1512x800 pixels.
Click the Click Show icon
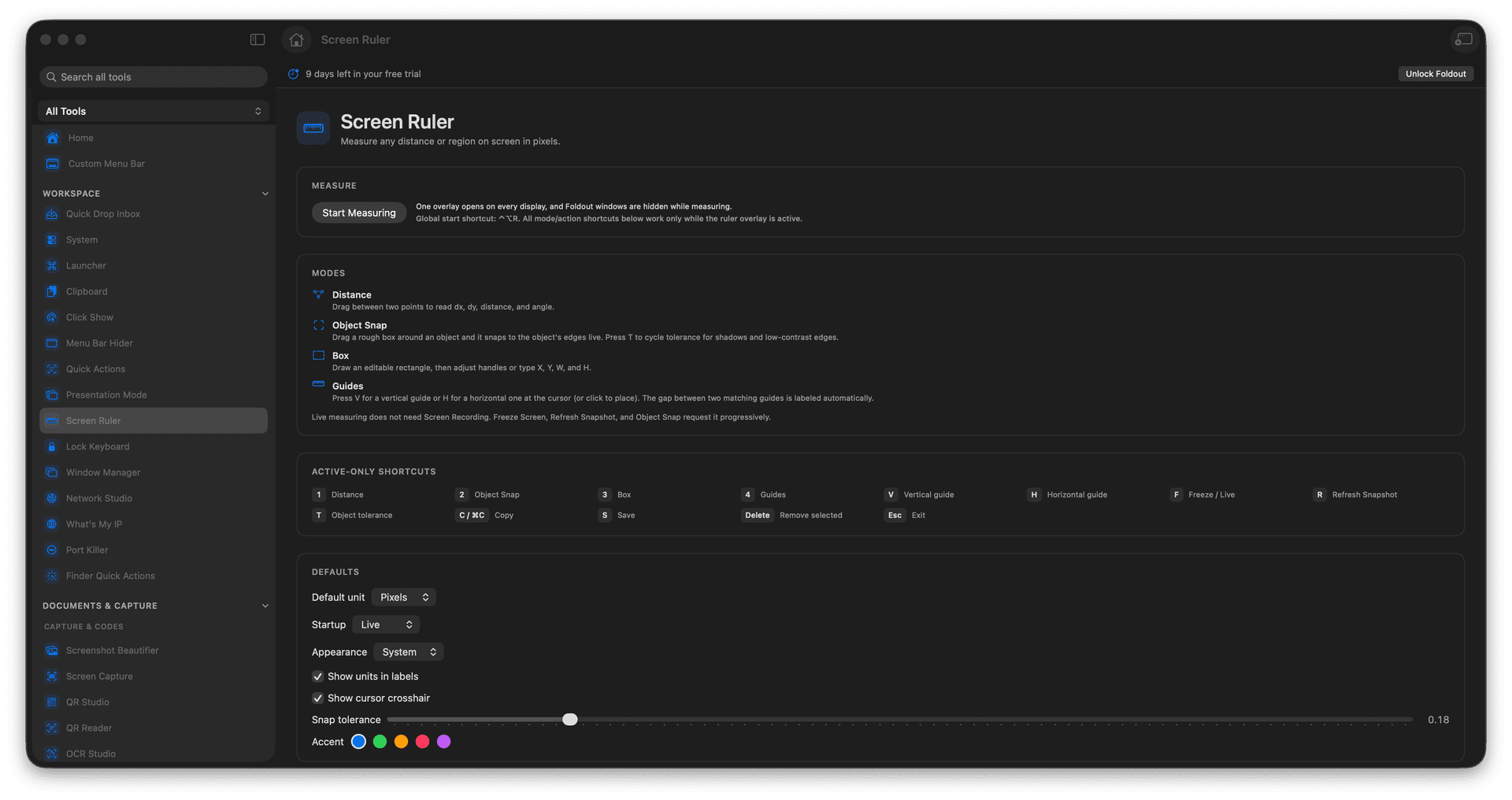coord(52,317)
